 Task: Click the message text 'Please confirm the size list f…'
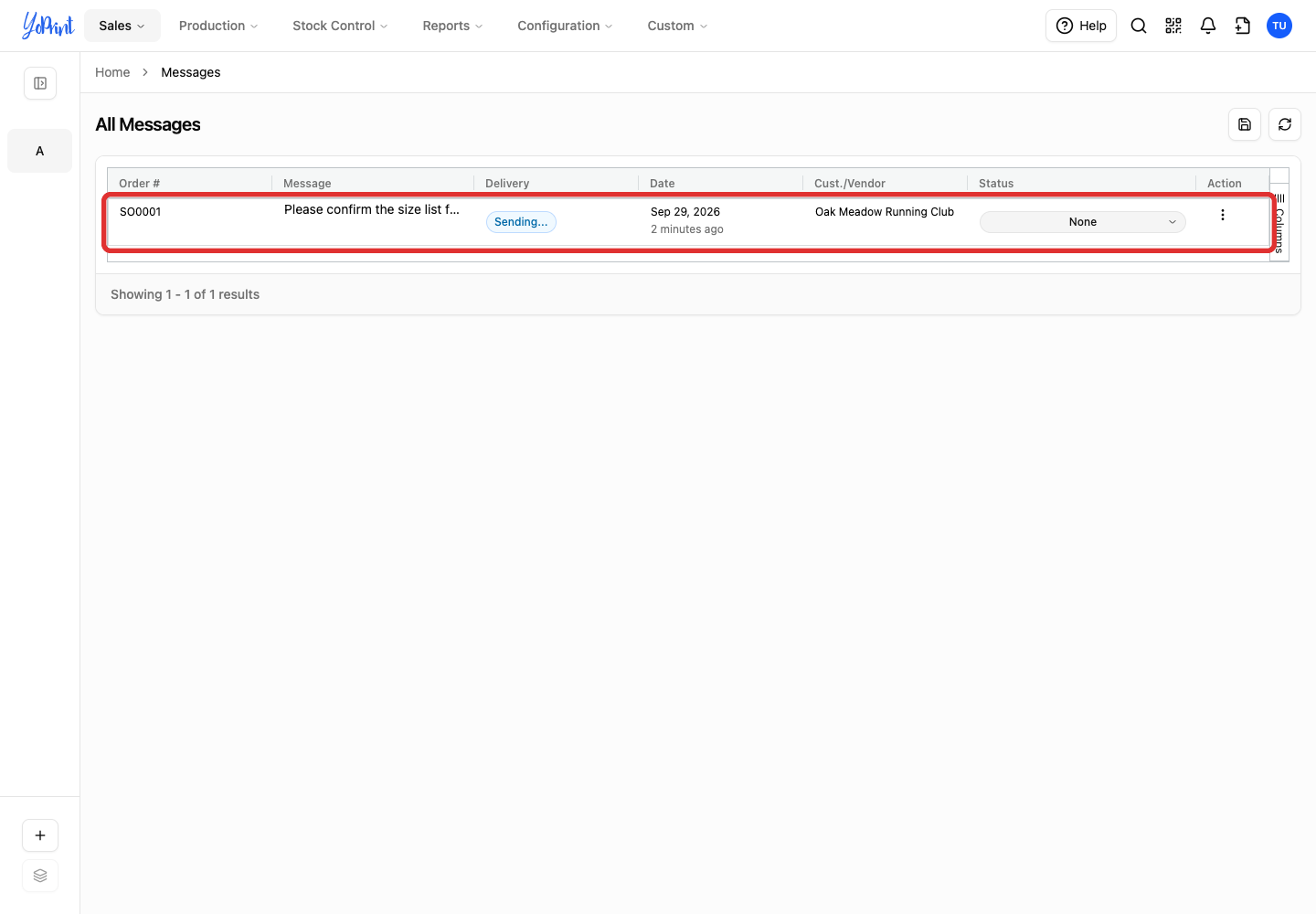click(372, 209)
